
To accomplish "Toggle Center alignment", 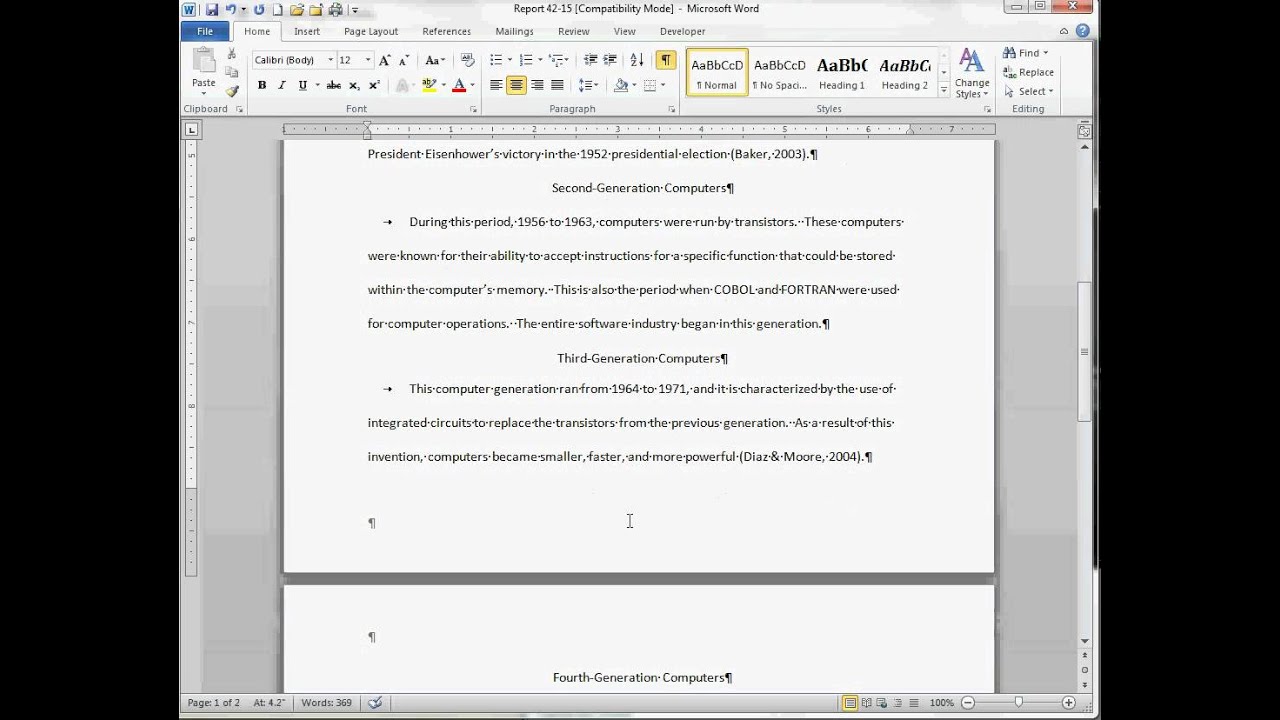I will click(516, 85).
